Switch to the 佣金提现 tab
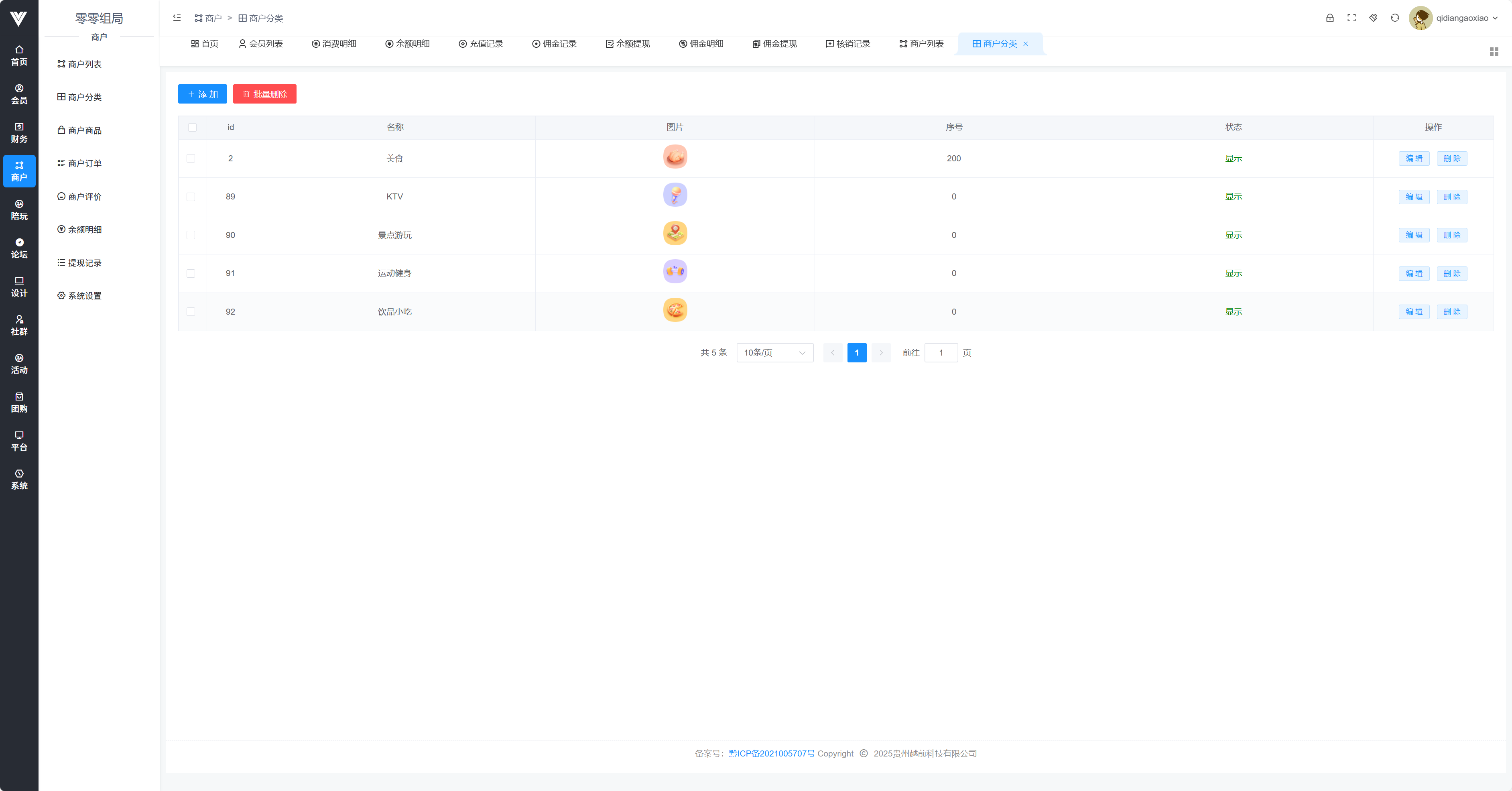 coord(774,44)
